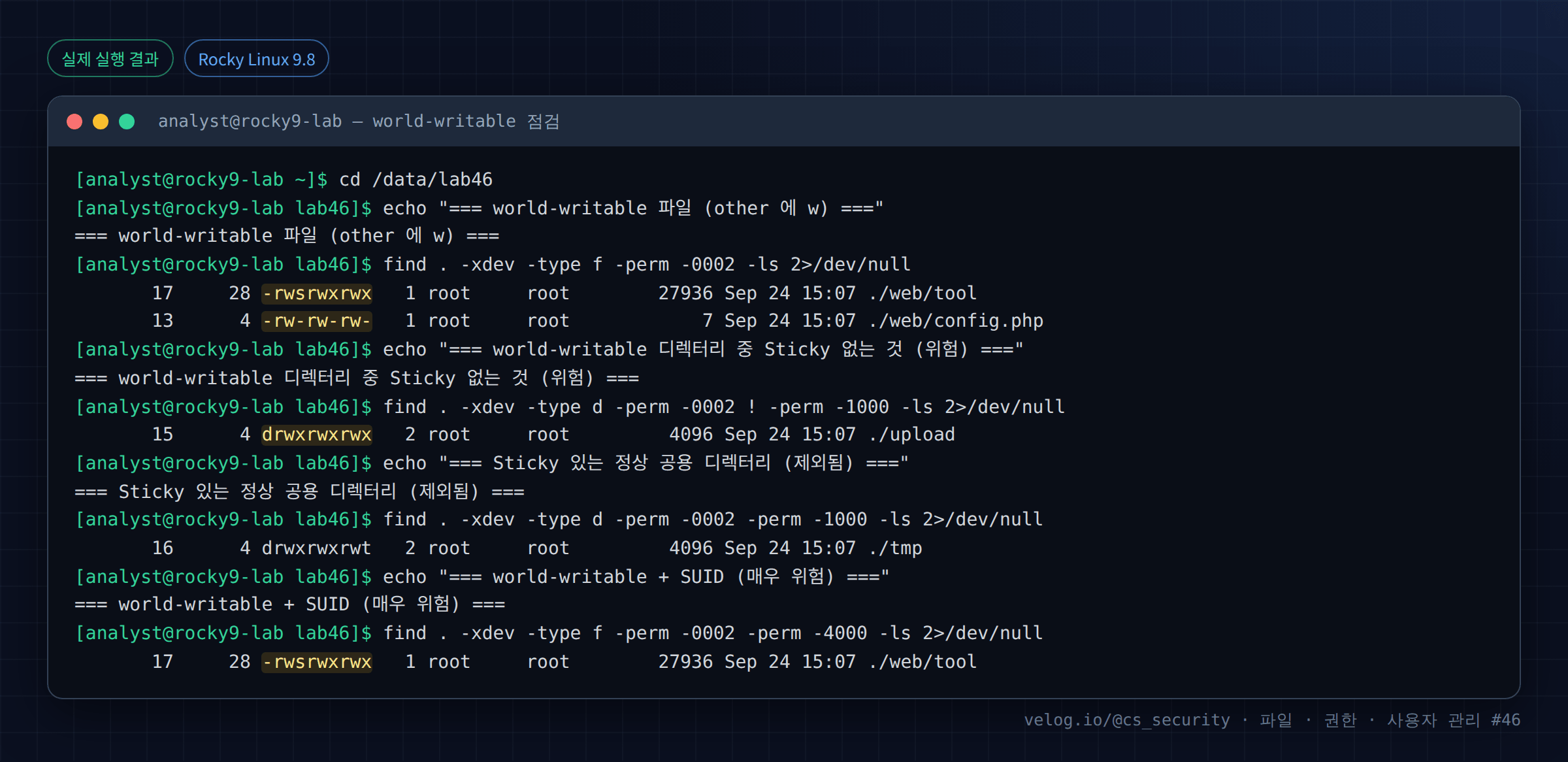Image resolution: width=1568 pixels, height=762 pixels.
Task: Click the highlighted '-rw-rw-rw-' permission string
Action: point(317,321)
